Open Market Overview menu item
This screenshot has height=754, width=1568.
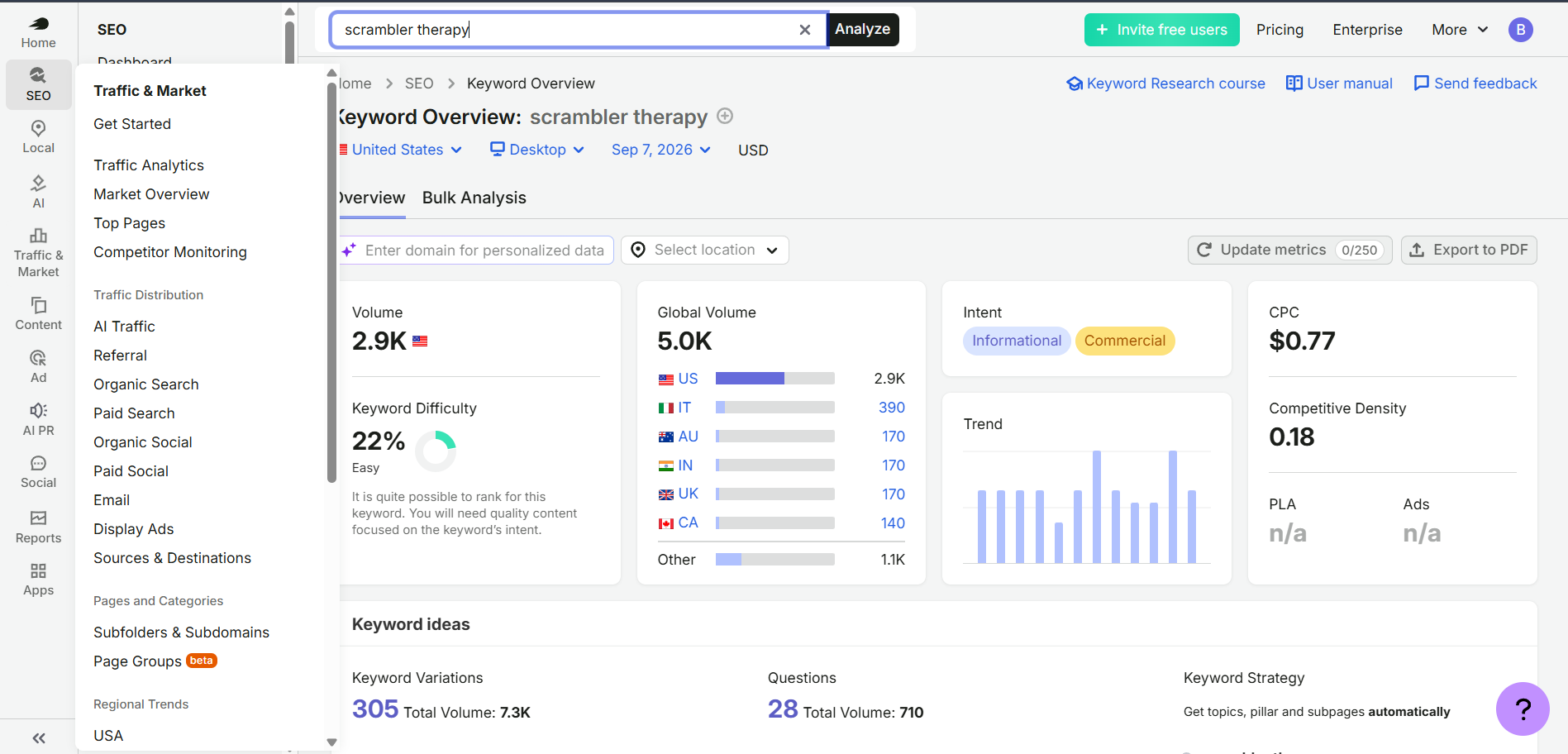[151, 194]
